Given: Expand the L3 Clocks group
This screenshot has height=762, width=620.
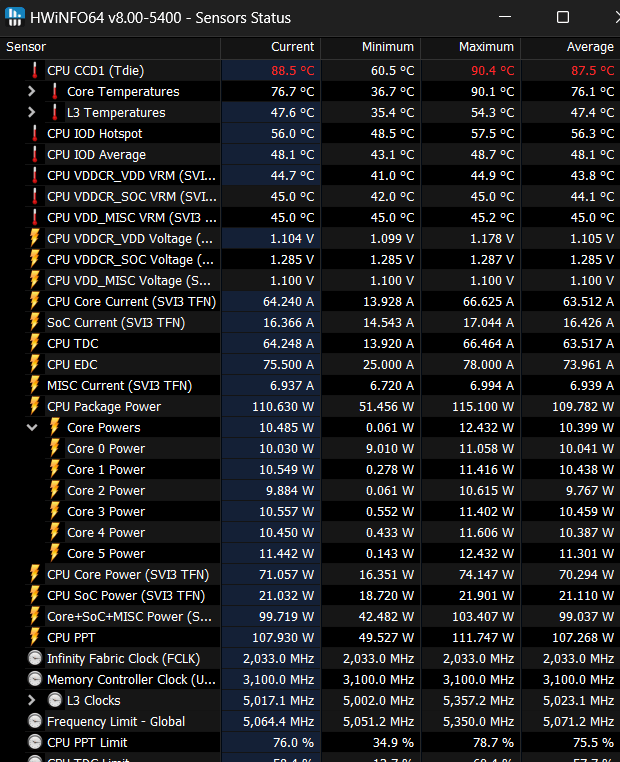Looking at the screenshot, I should pos(32,700).
